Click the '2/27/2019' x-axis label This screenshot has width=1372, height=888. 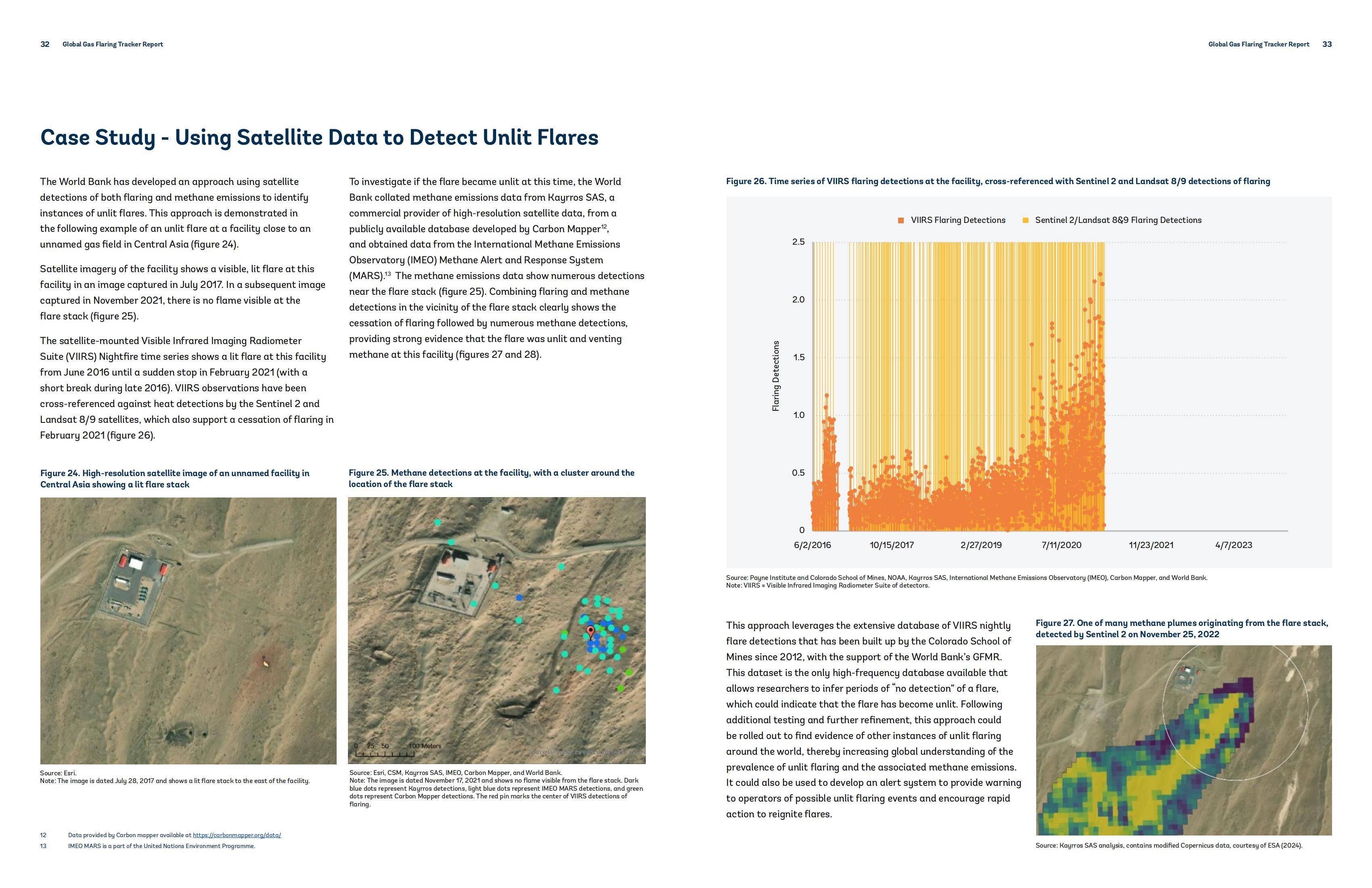coord(981,545)
